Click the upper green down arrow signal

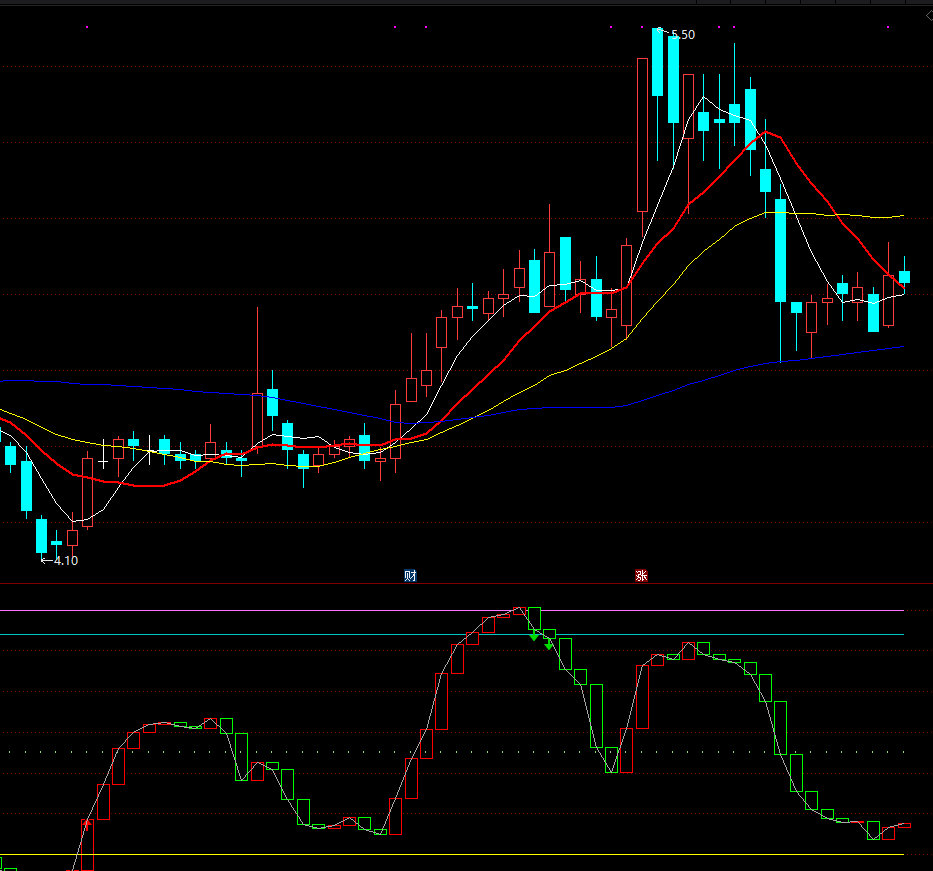click(x=534, y=637)
